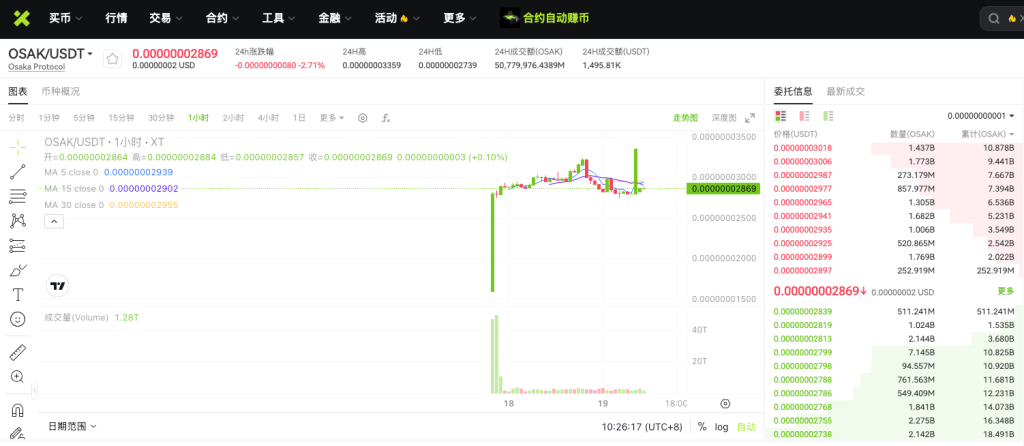
Task: Open order book precision dropdown
Action: [981, 116]
